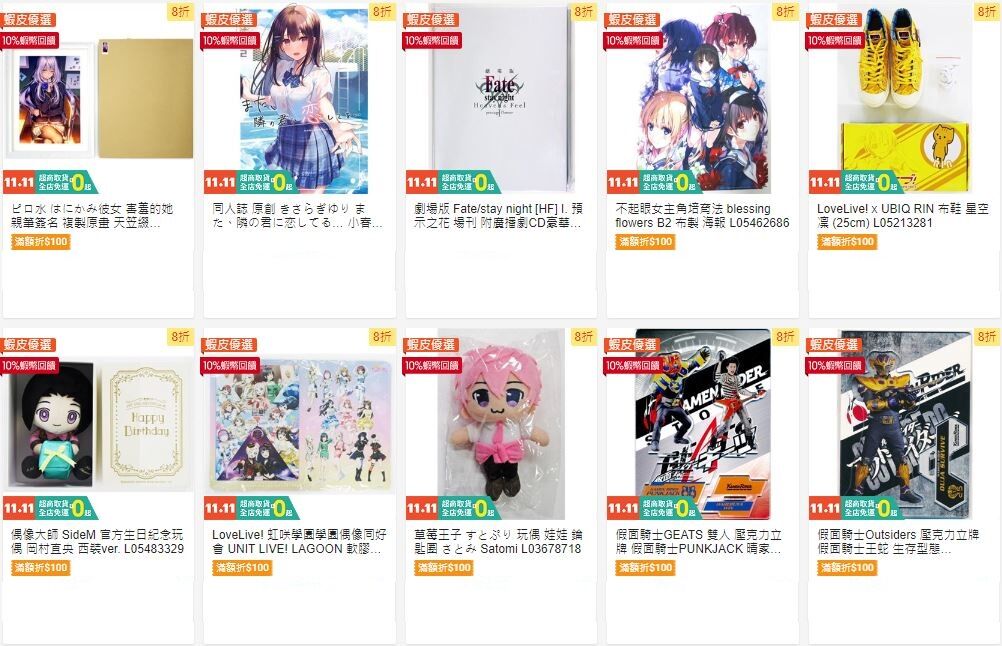Click 滿額折$100 tag under Kamen Rider Outsiders
The width and height of the screenshot is (1002, 646).
coord(846,567)
